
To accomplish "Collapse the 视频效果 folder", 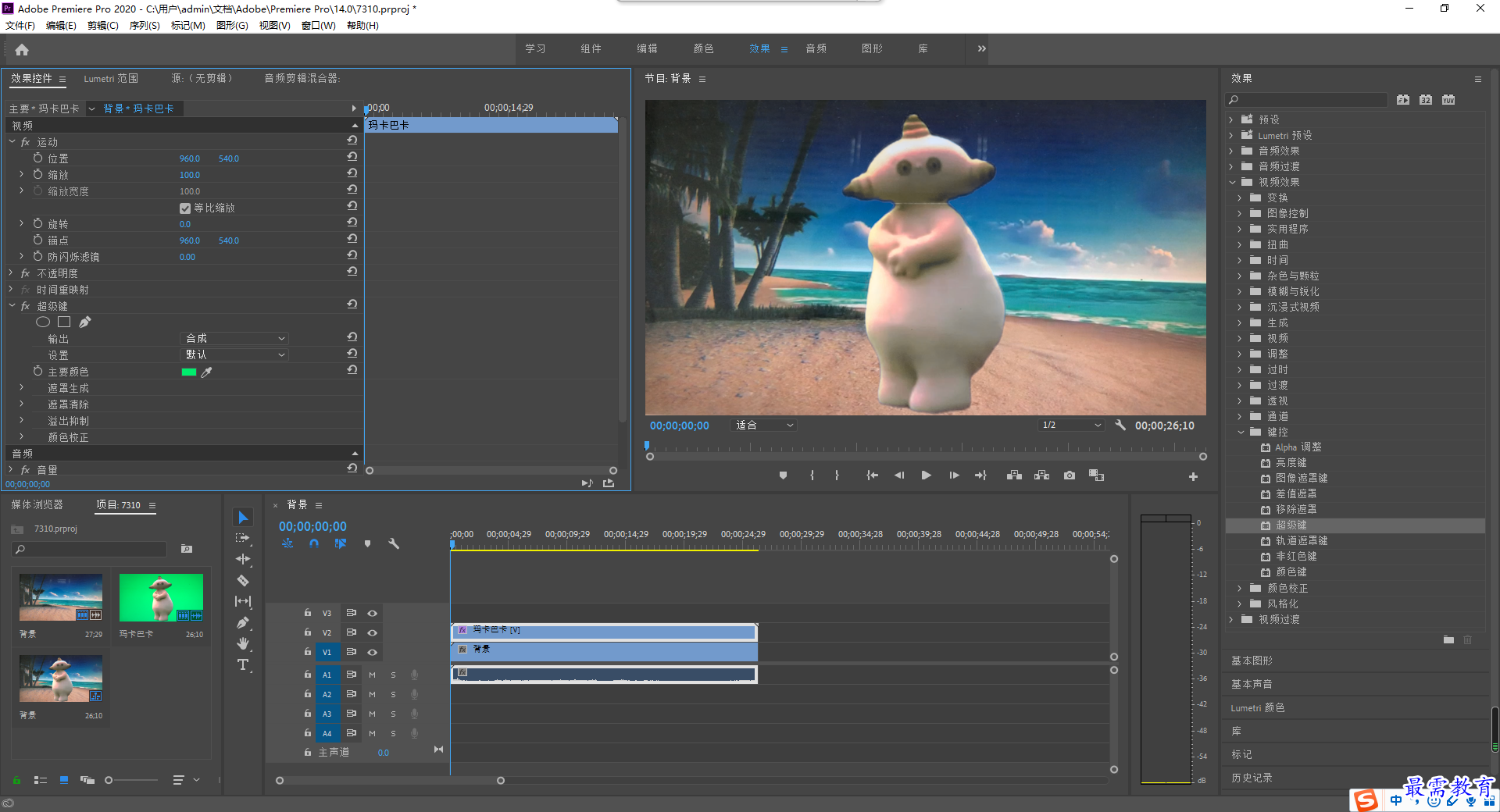I will pyautogui.click(x=1232, y=182).
